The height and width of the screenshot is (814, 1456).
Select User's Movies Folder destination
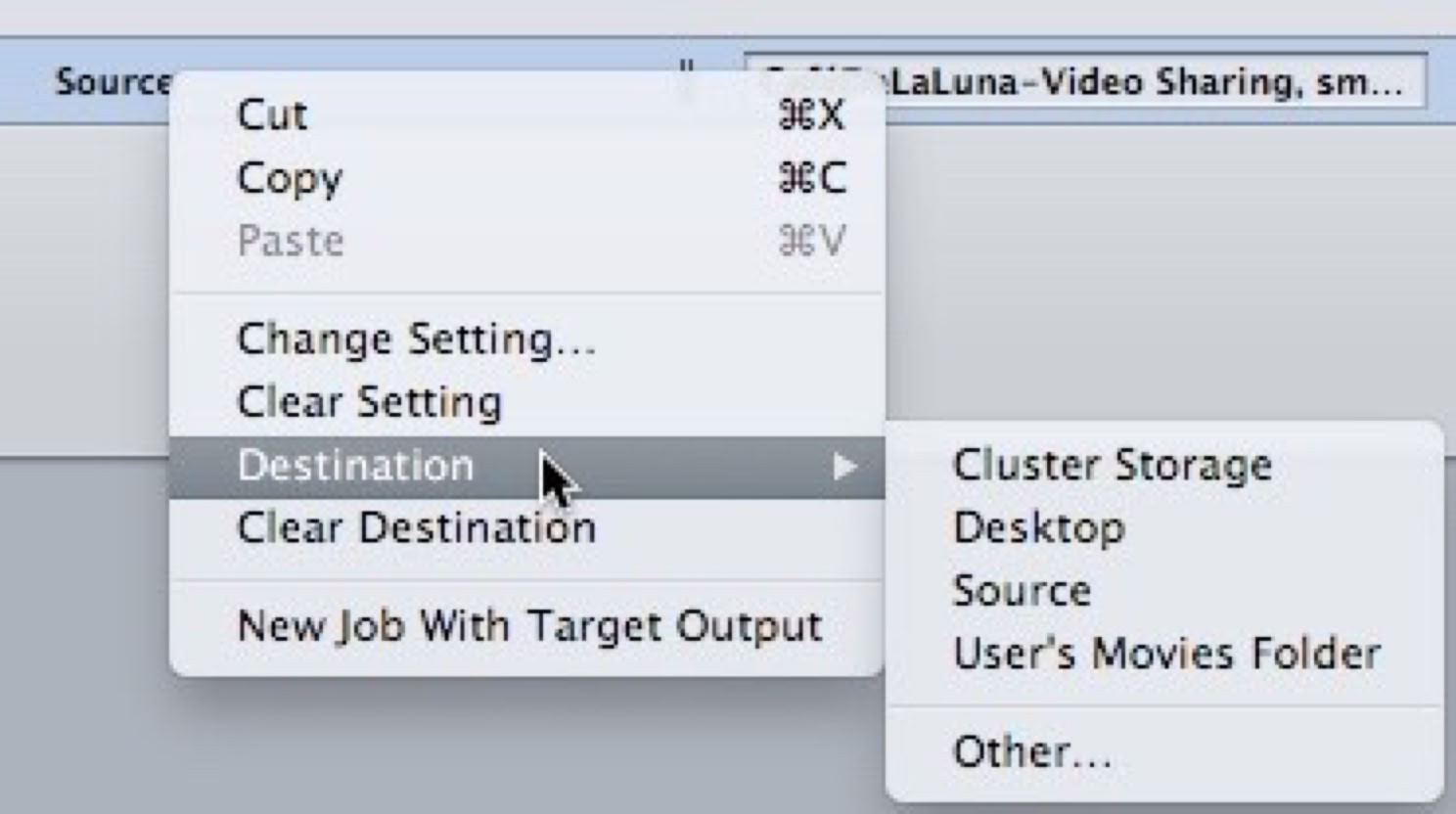point(1166,654)
